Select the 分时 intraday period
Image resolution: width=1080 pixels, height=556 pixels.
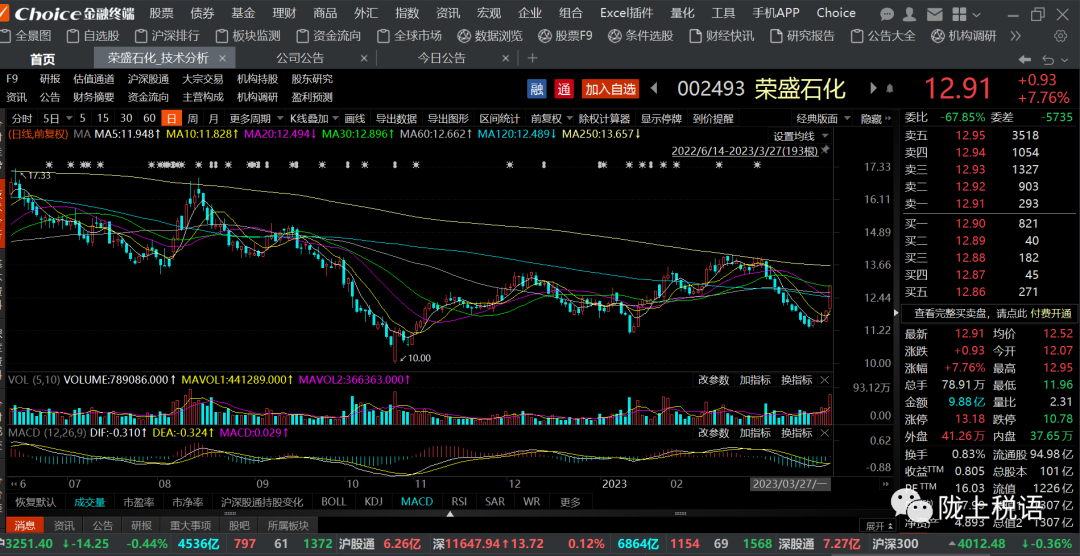[x=21, y=119]
